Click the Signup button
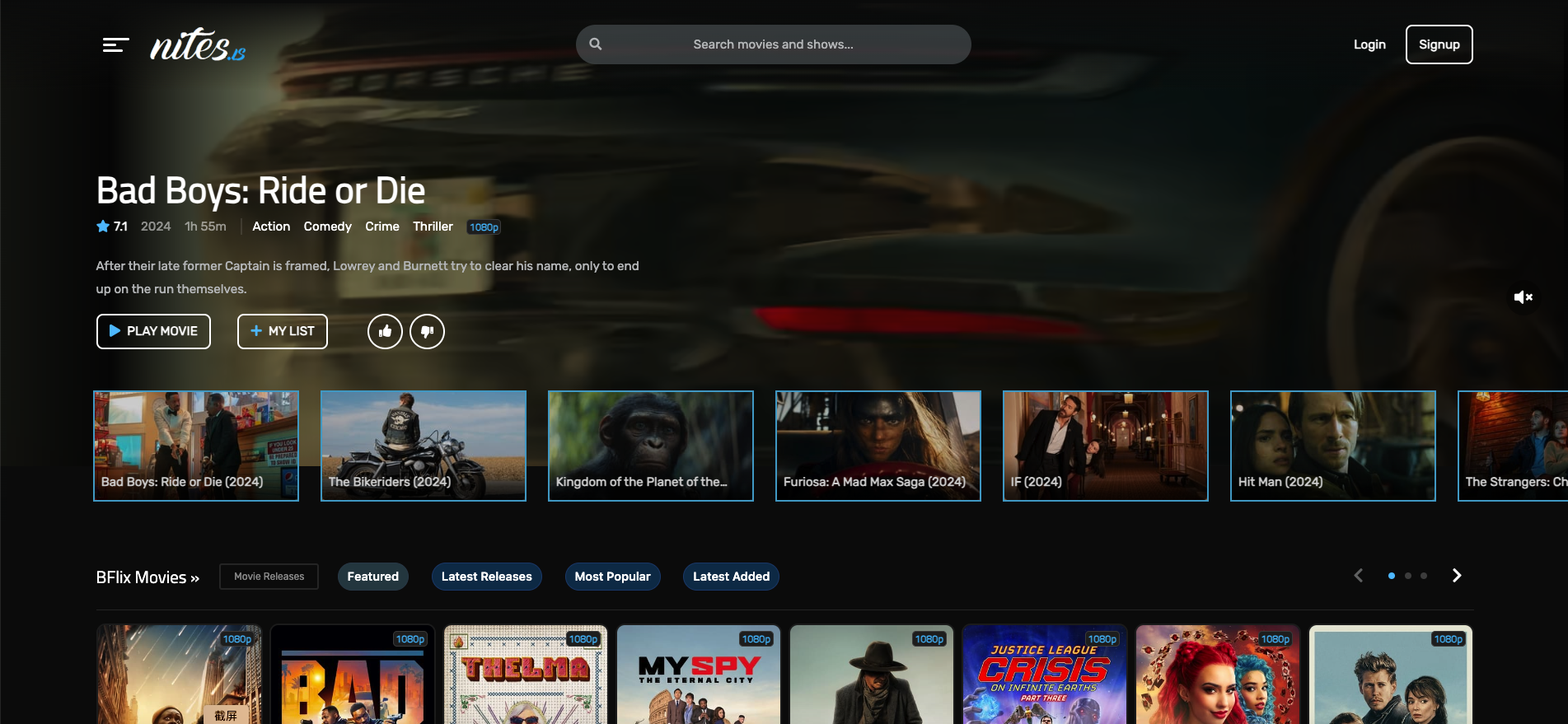 click(1439, 44)
